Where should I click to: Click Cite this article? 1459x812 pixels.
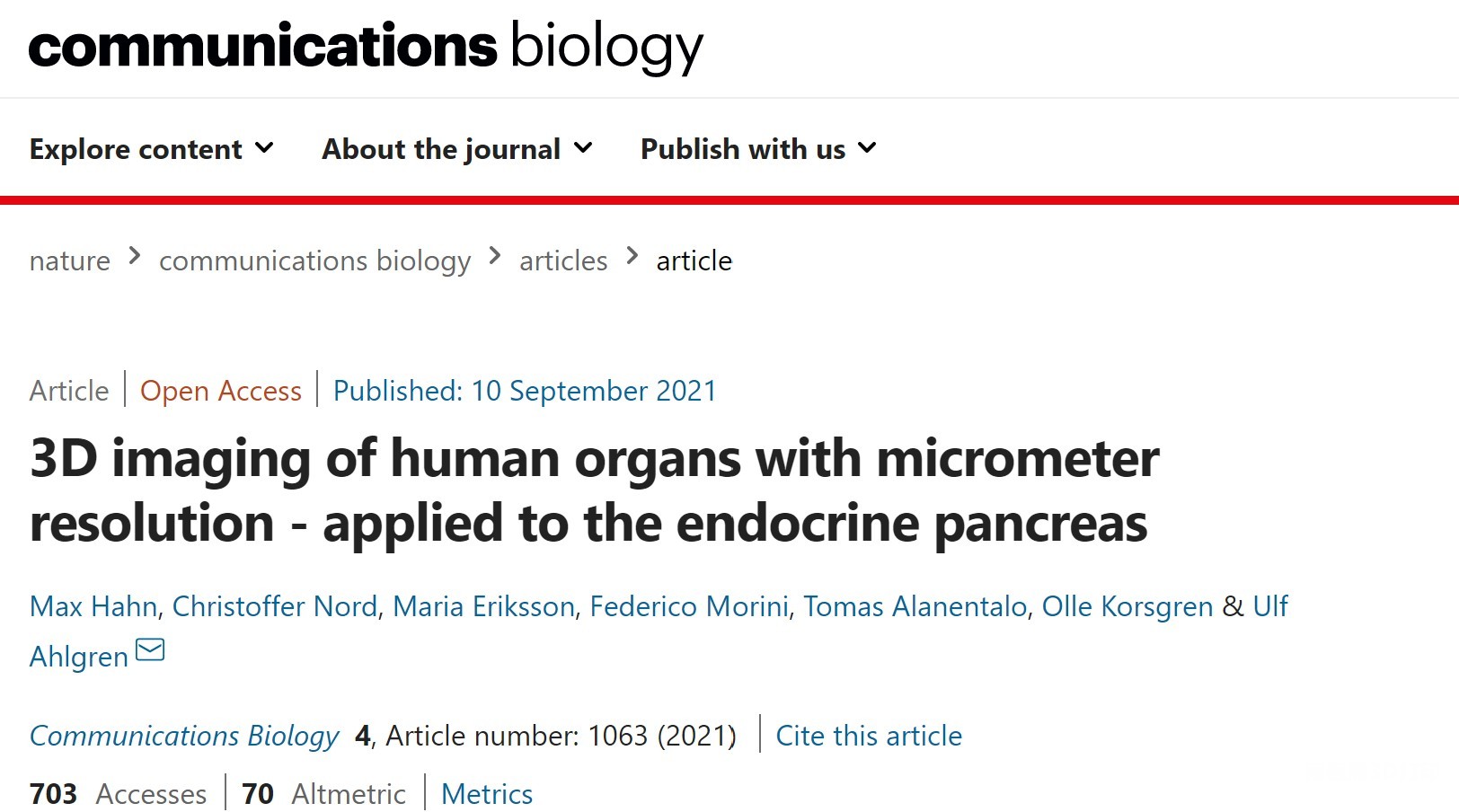click(869, 736)
